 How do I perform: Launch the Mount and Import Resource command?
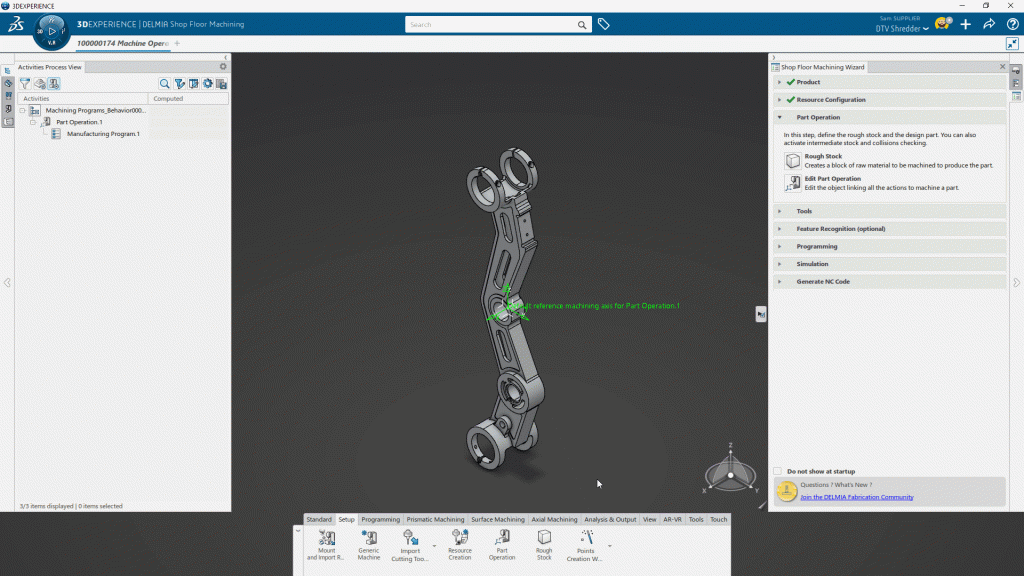point(327,538)
